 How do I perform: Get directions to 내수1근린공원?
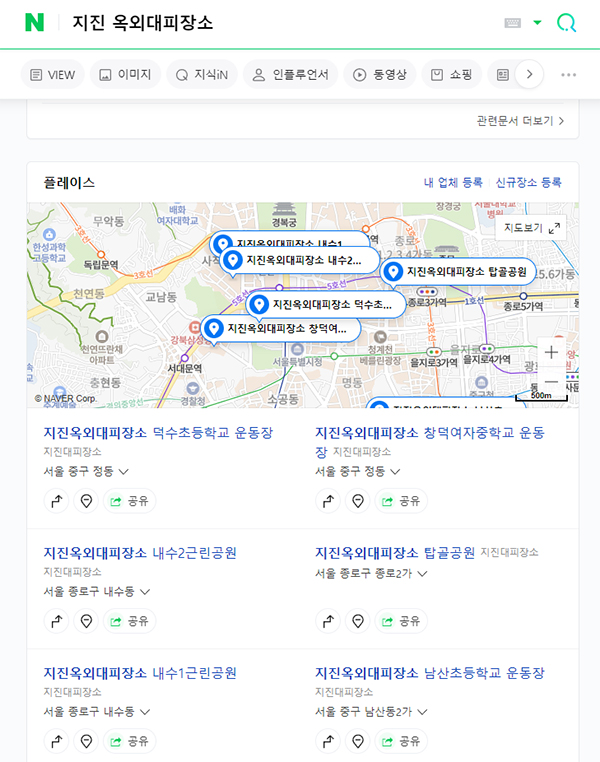pyautogui.click(x=57, y=741)
